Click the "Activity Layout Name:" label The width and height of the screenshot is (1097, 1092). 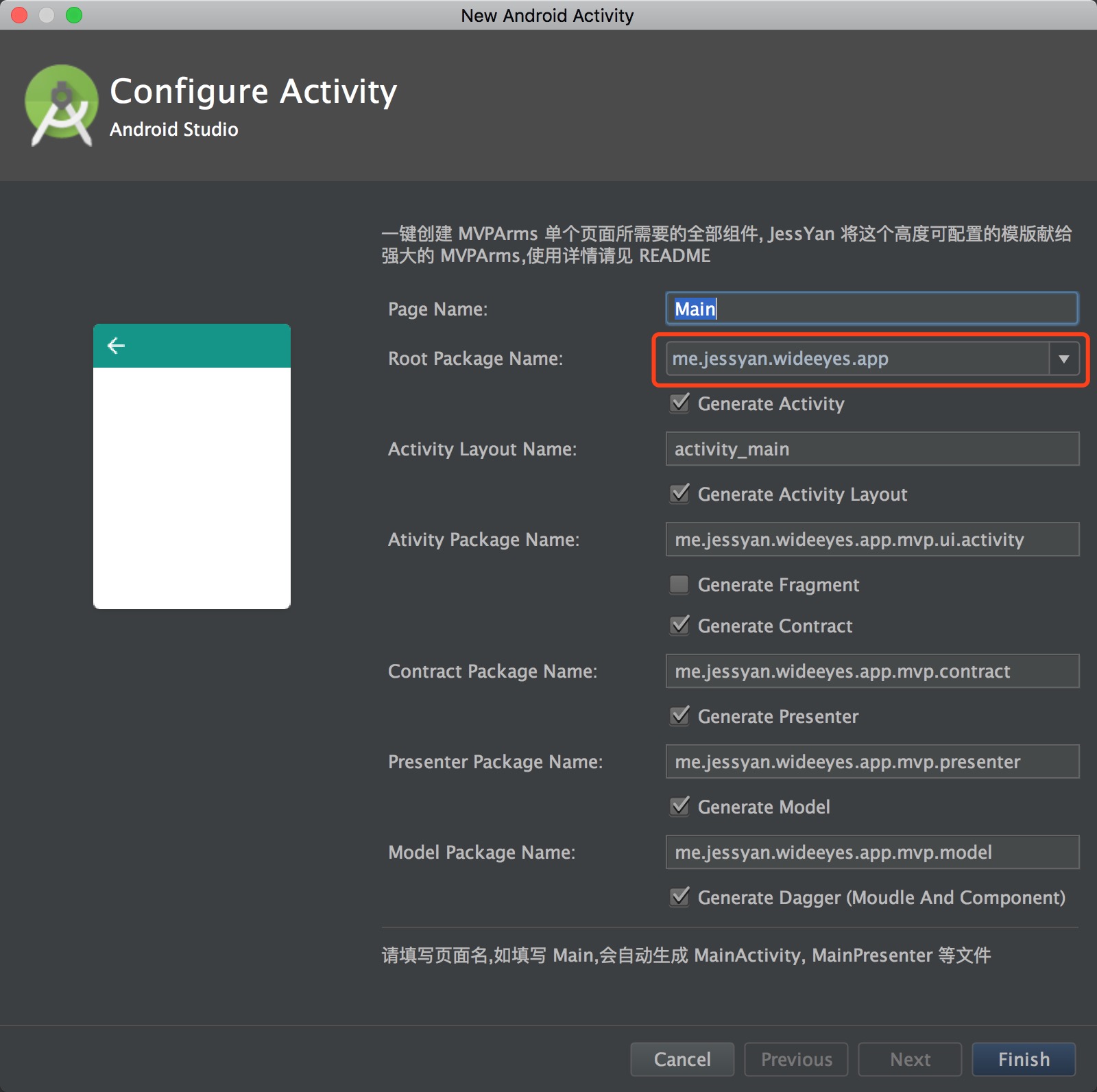483,449
